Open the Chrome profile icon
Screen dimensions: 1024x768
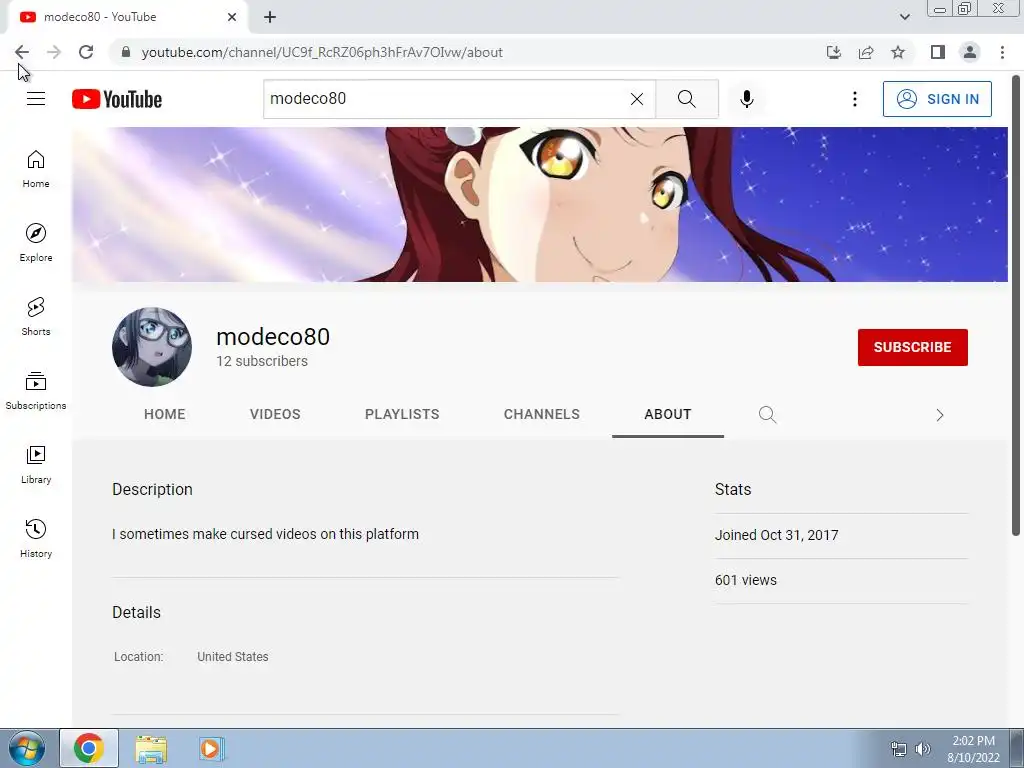(970, 52)
